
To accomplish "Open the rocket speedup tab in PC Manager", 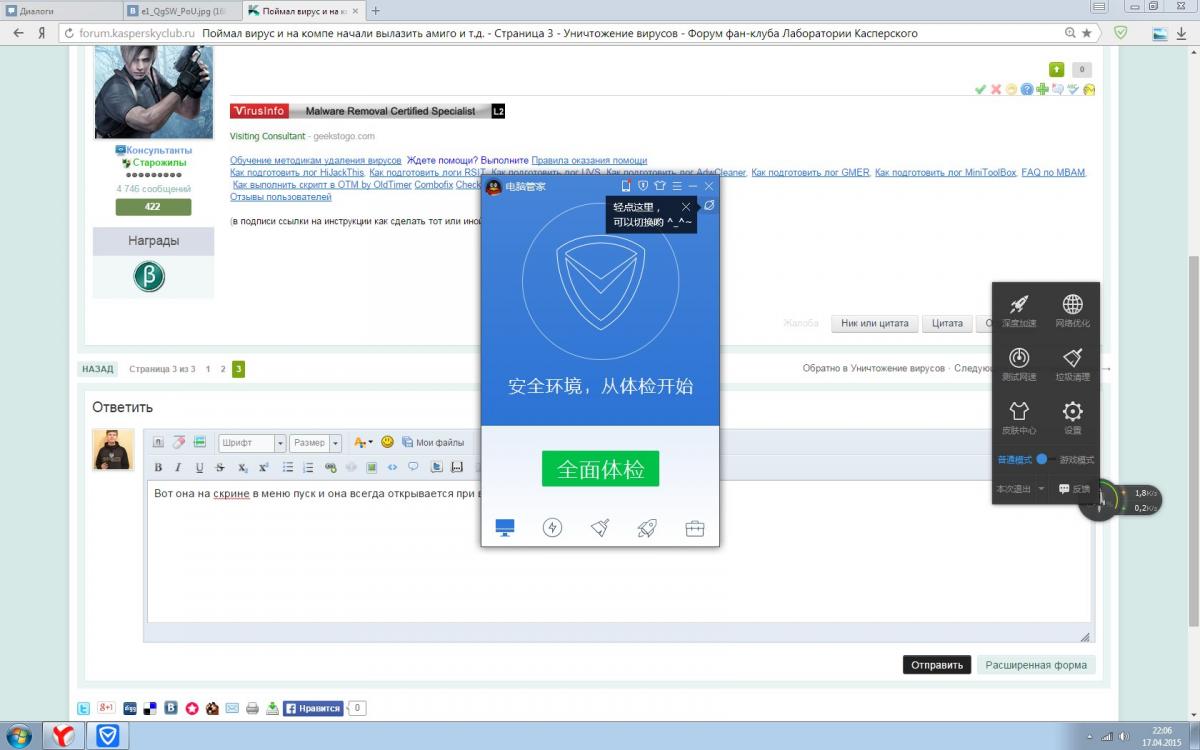I will tap(647, 527).
